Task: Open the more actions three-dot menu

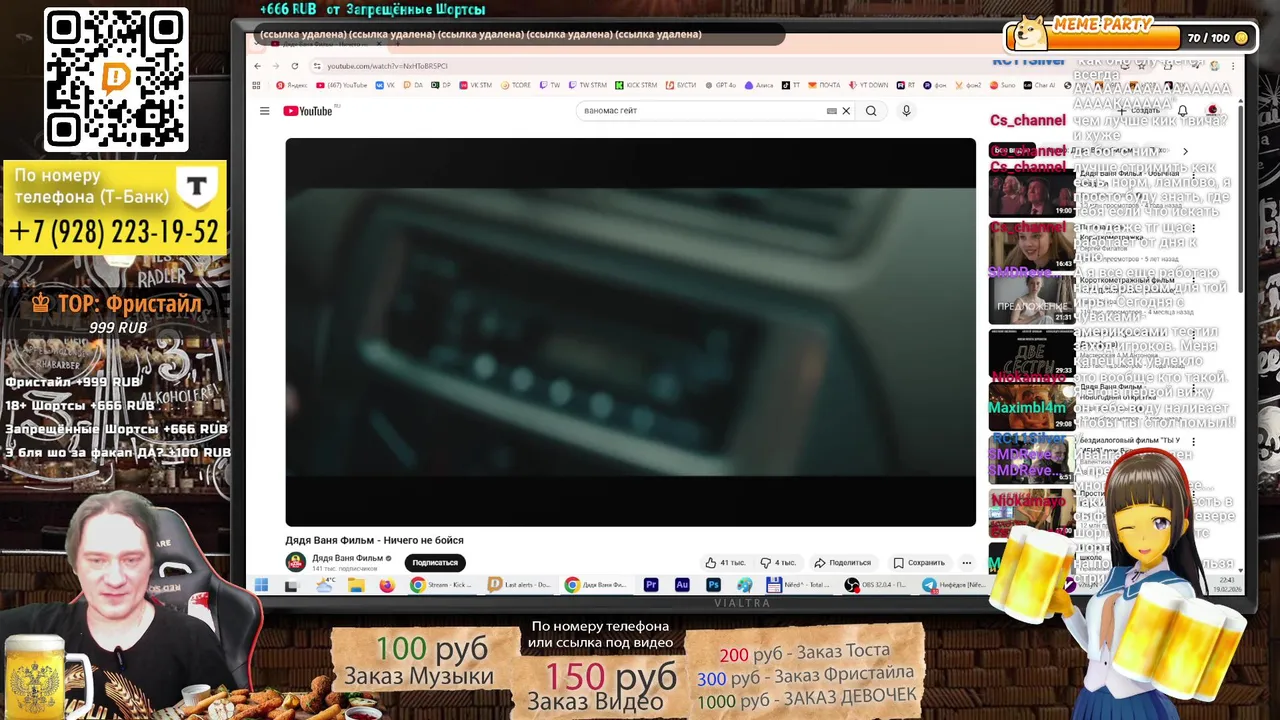Action: pos(966,562)
